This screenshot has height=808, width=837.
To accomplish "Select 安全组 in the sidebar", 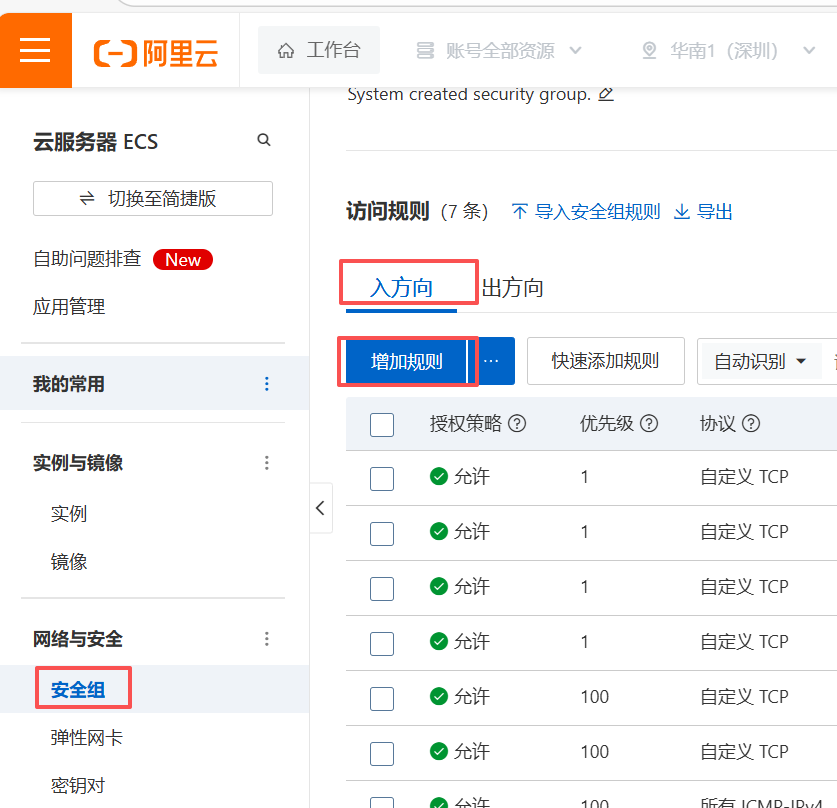I will (x=77, y=689).
